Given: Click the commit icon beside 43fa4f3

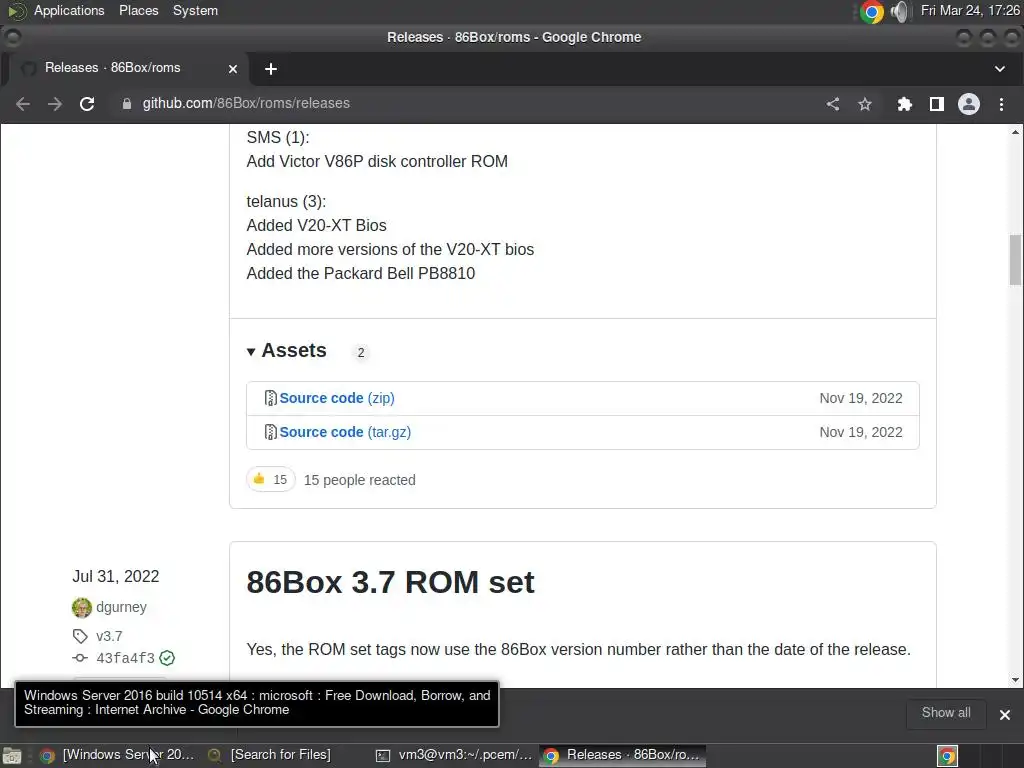Looking at the screenshot, I should pos(80,658).
